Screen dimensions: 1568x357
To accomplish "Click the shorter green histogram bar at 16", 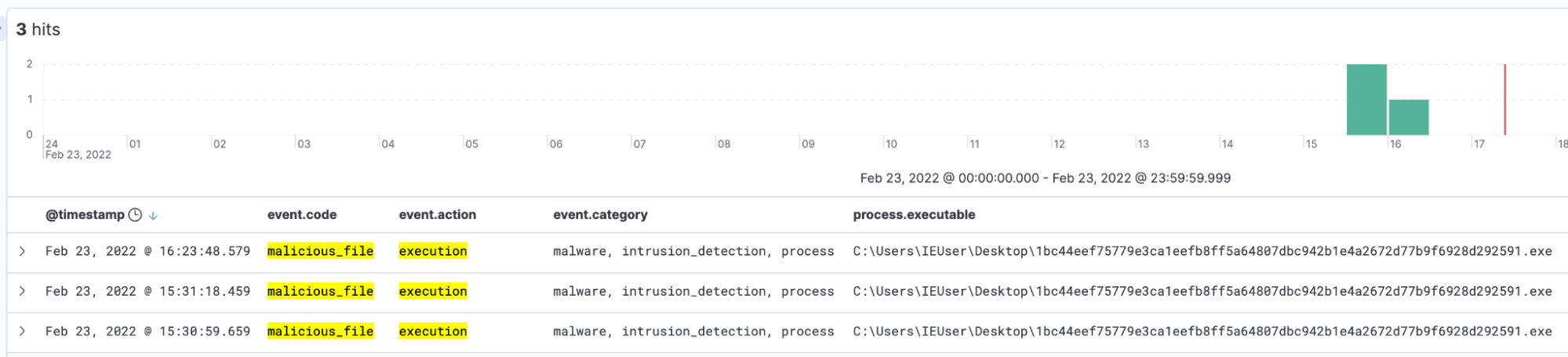I will tap(1408, 118).
